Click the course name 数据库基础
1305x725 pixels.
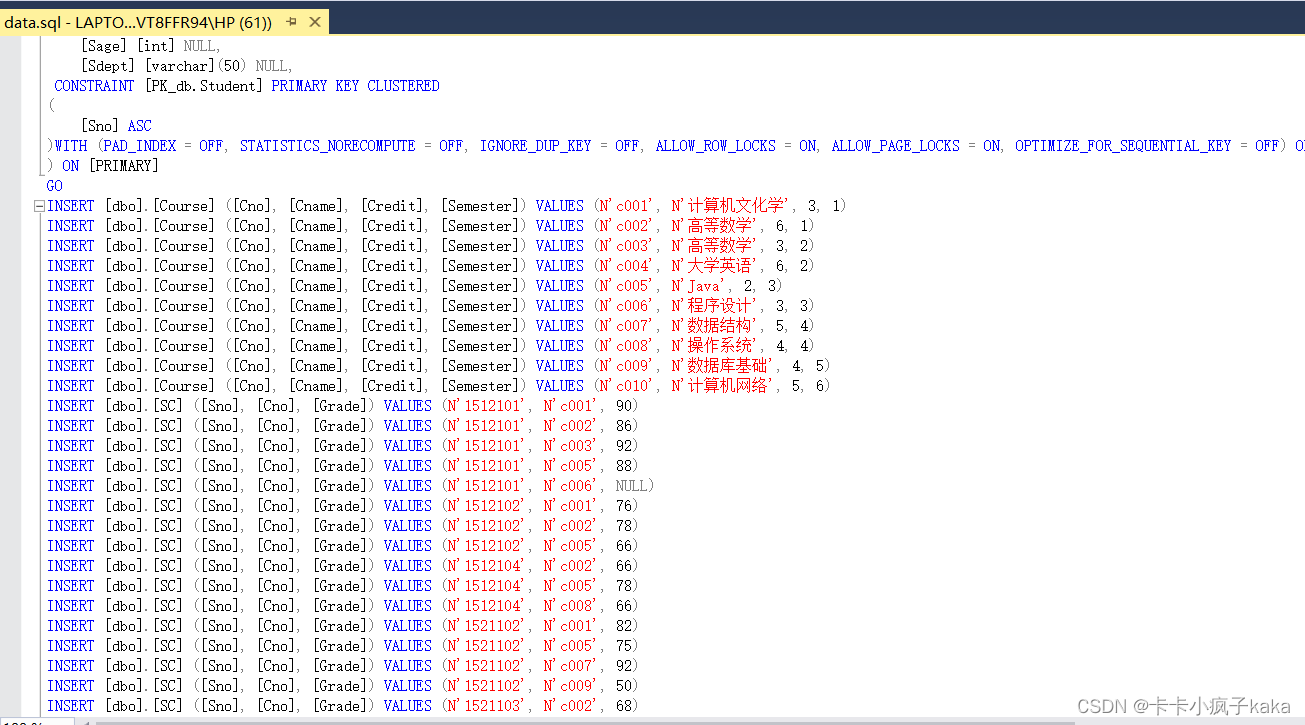[728, 366]
